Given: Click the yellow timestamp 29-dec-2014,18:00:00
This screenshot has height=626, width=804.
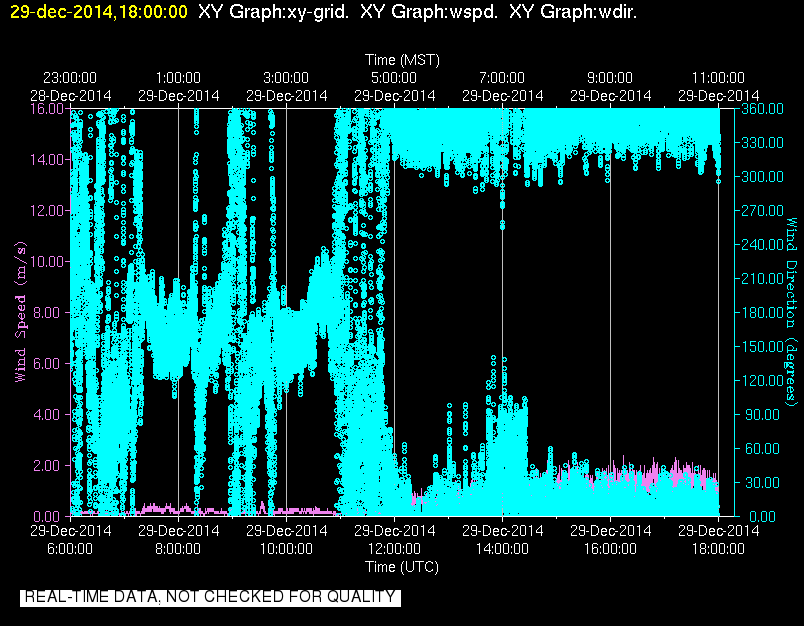Looking at the screenshot, I should tap(99, 12).
